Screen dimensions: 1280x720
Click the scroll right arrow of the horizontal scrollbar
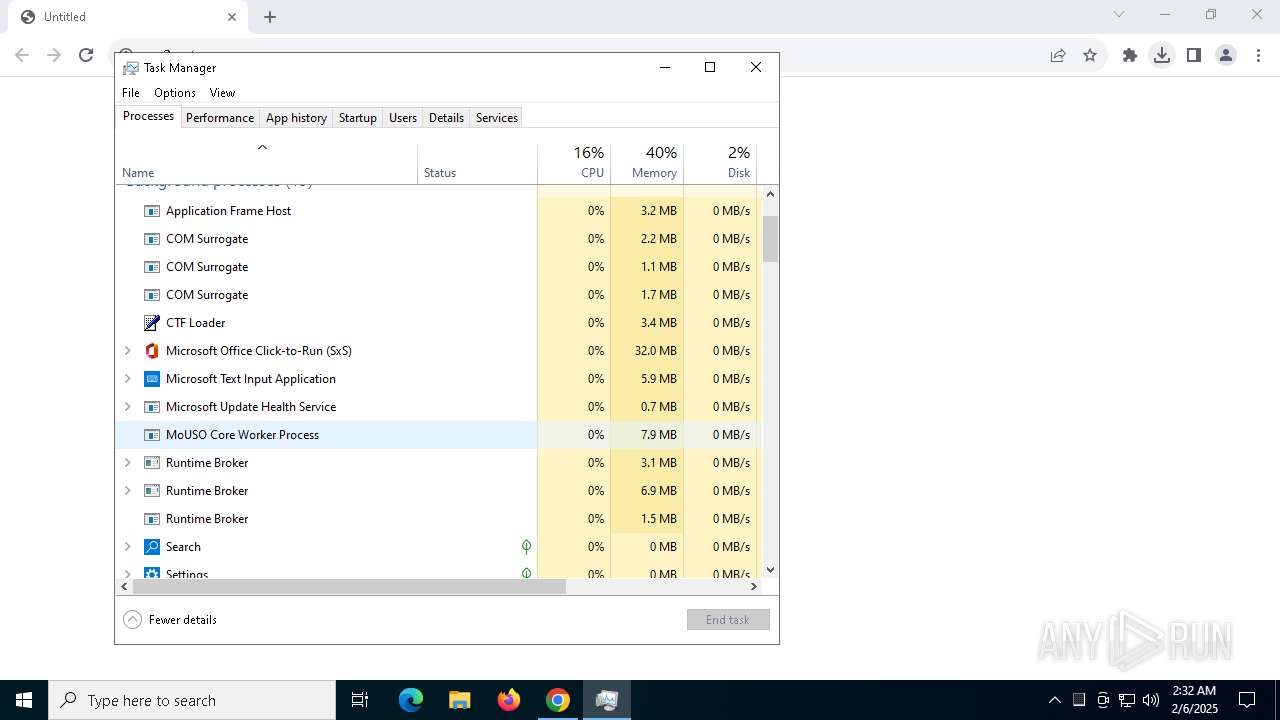tap(754, 587)
